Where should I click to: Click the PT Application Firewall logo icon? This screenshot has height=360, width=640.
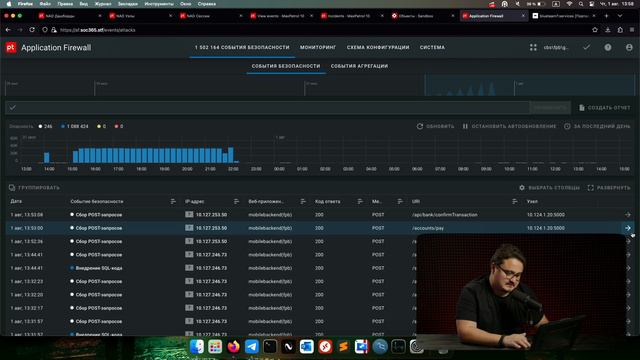pyautogui.click(x=11, y=48)
